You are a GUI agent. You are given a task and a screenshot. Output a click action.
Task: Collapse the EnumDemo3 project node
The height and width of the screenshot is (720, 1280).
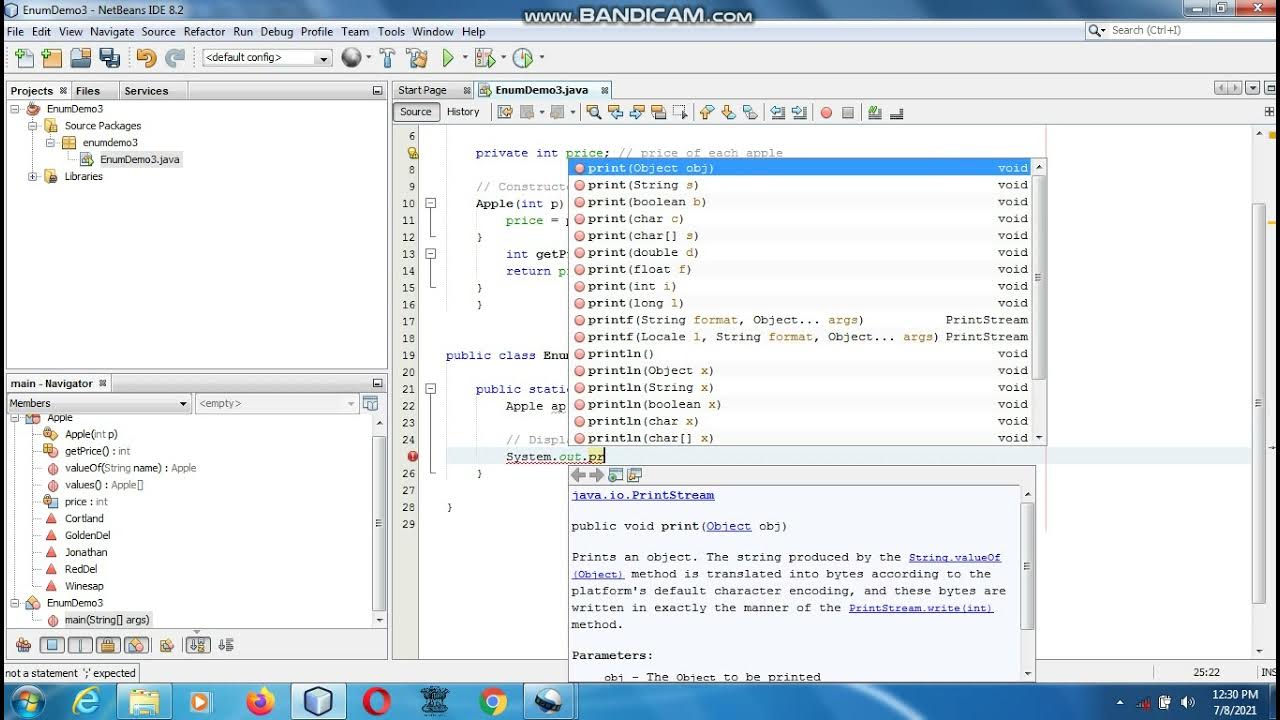15,109
